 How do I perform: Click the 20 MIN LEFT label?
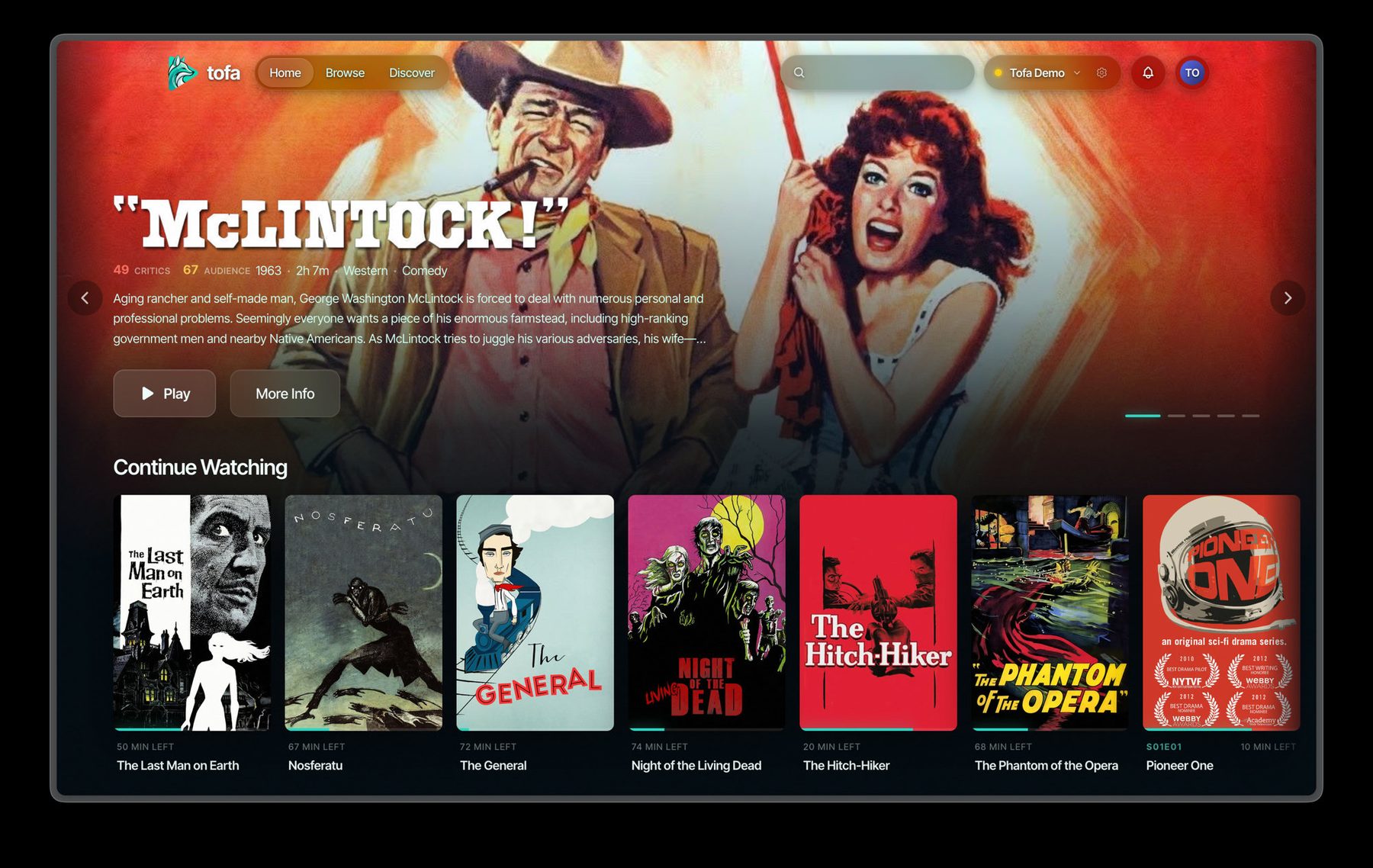(832, 747)
